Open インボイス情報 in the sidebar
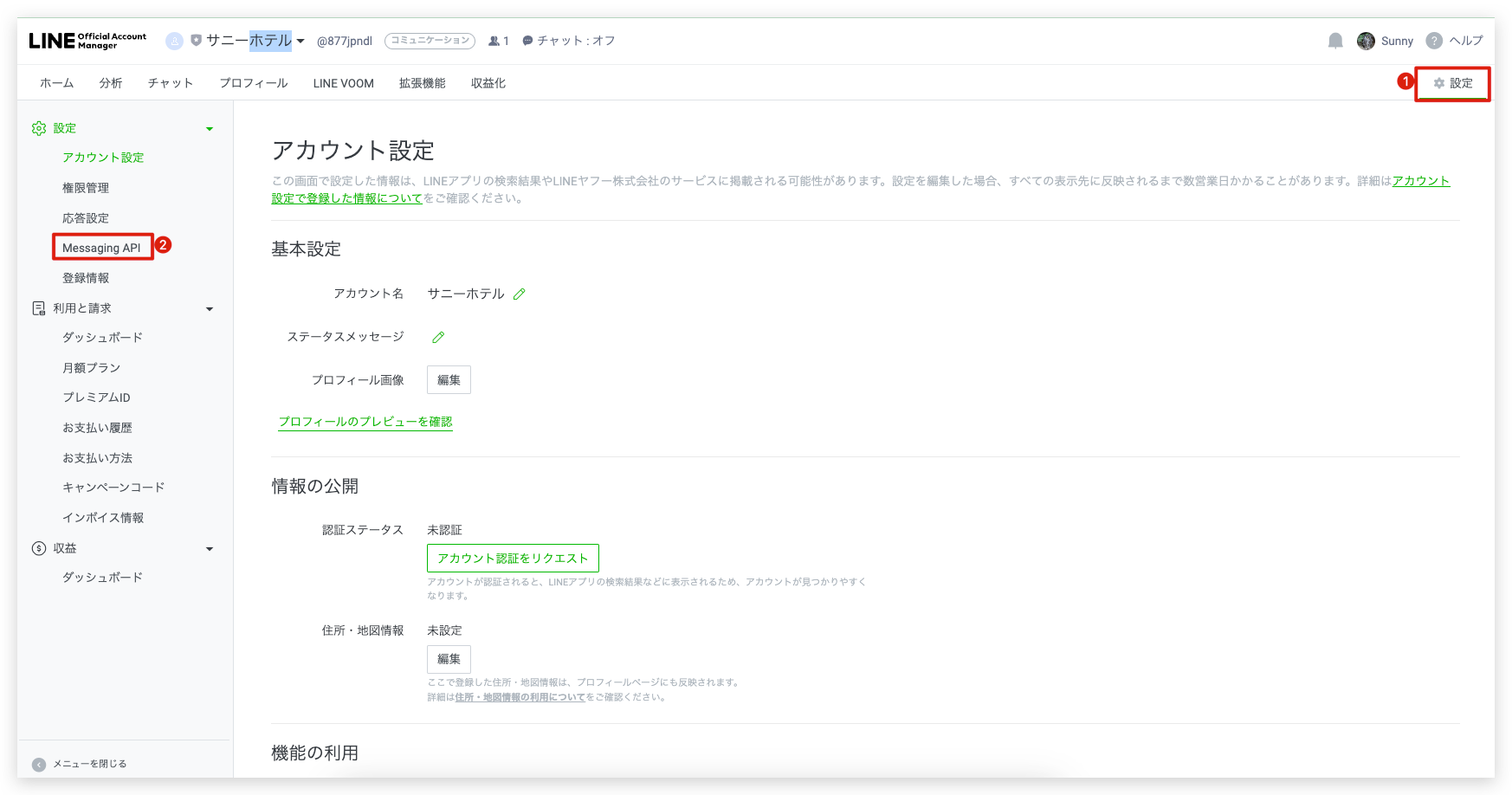The image size is (1512, 795). [x=103, y=518]
